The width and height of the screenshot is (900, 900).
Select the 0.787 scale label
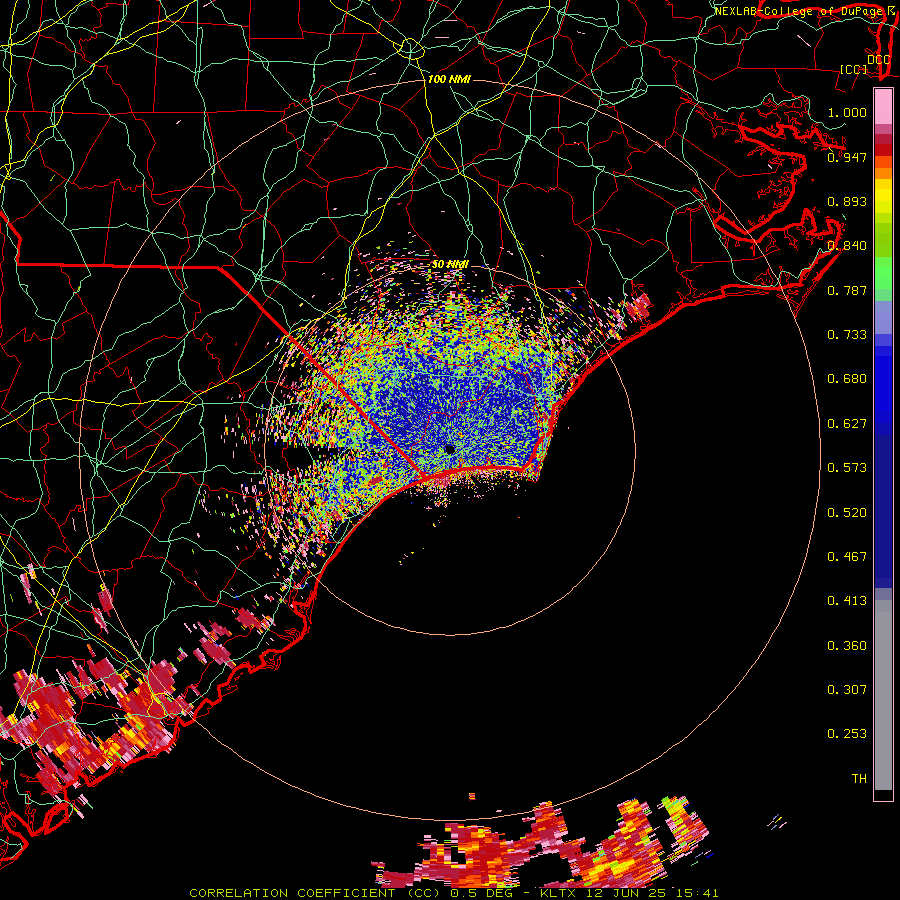[x=847, y=290]
